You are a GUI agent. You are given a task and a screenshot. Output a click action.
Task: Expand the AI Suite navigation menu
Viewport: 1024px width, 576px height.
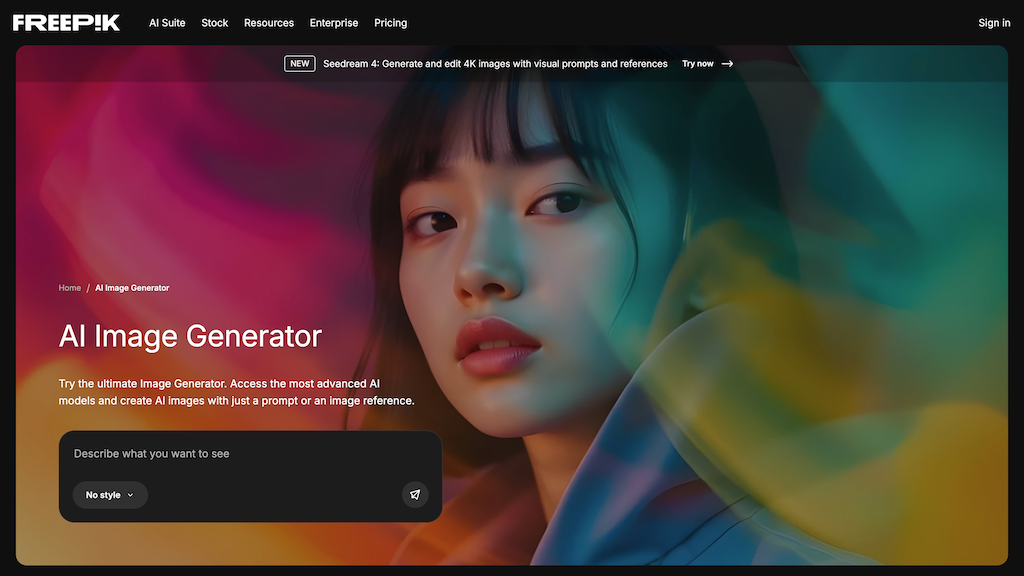pos(166,22)
